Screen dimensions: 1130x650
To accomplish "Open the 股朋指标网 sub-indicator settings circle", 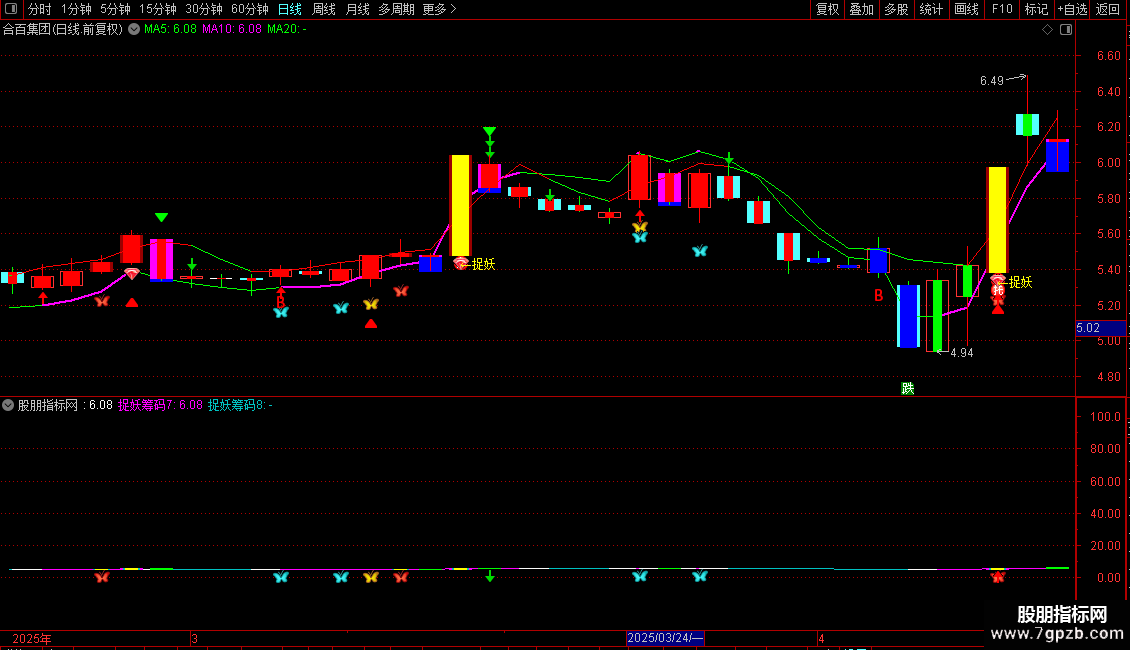I will pos(8,405).
